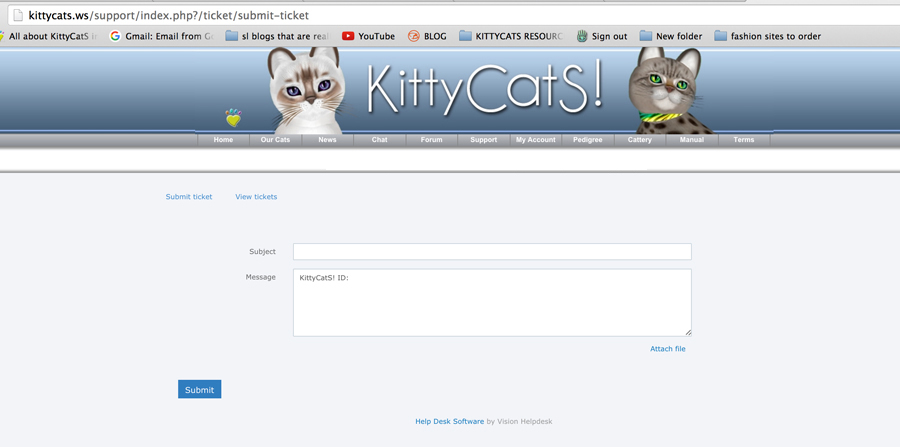Go to Home in site navigation
Image resolution: width=900 pixels, height=447 pixels.
click(x=223, y=140)
